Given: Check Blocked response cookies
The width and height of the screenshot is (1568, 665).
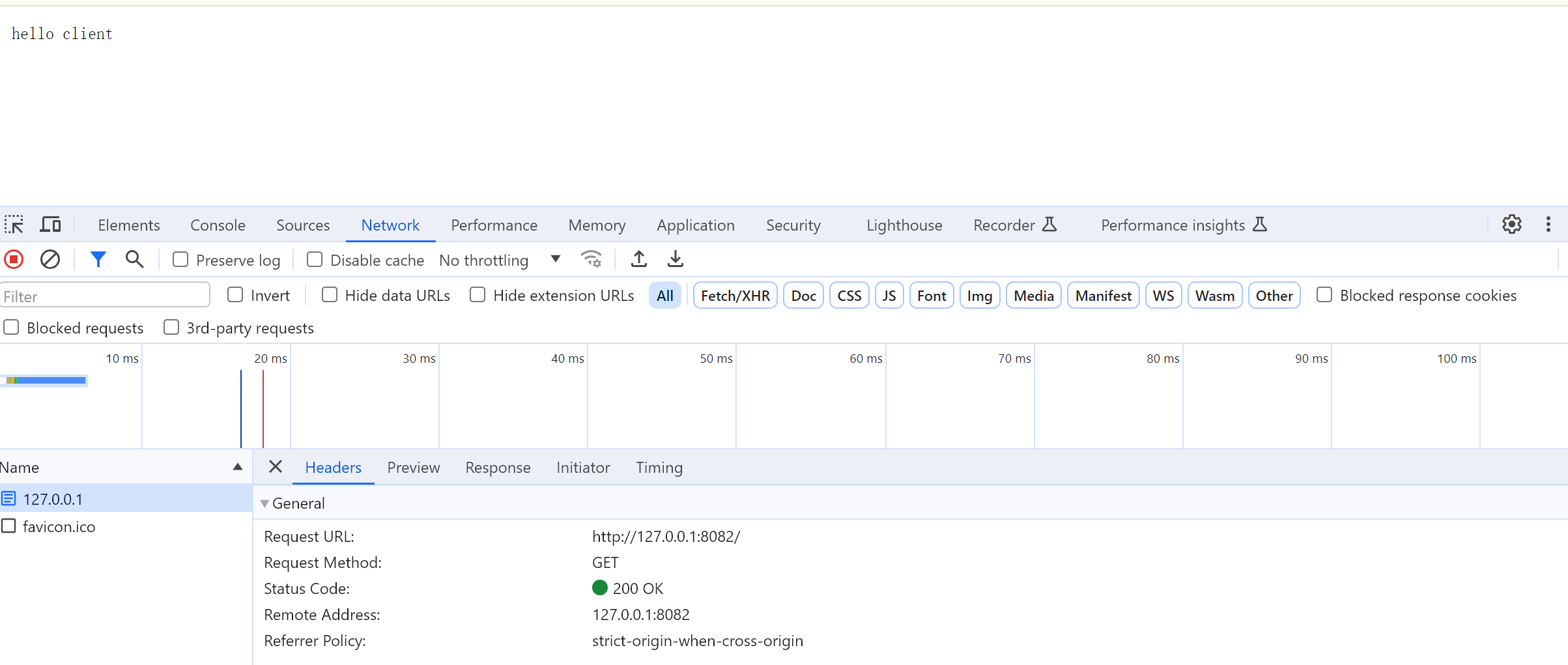Looking at the screenshot, I should pos(1324,295).
